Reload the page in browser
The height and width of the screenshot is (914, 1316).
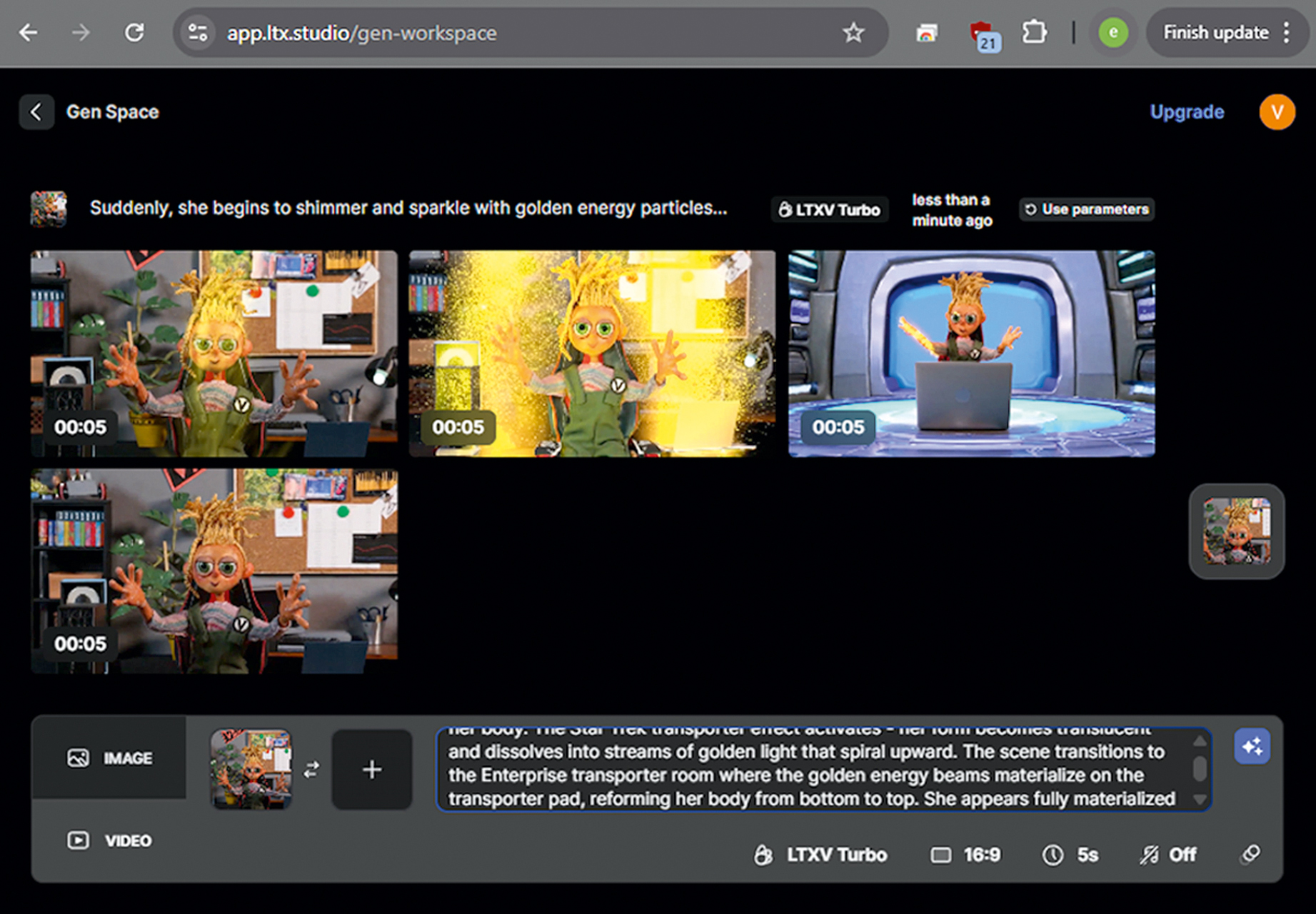click(x=134, y=33)
